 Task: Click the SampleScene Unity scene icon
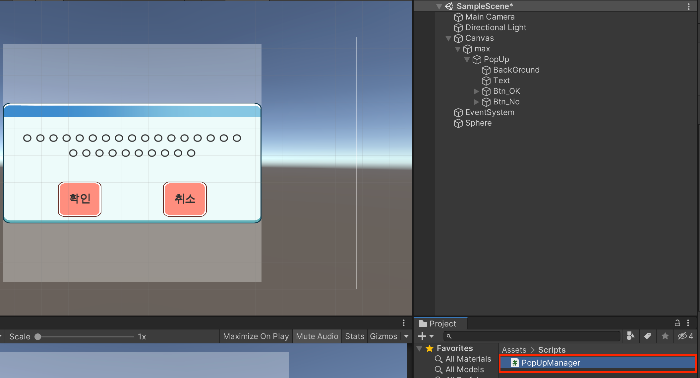[x=450, y=6]
